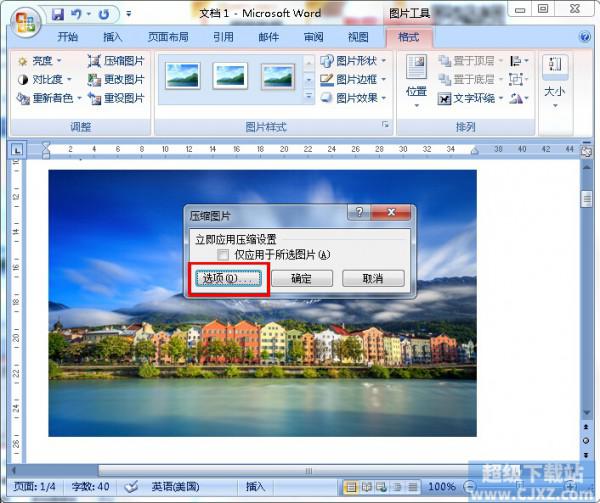Viewport: 600px width, 503px height.
Task: Select the second picture style thumbnail
Action: (x=230, y=76)
